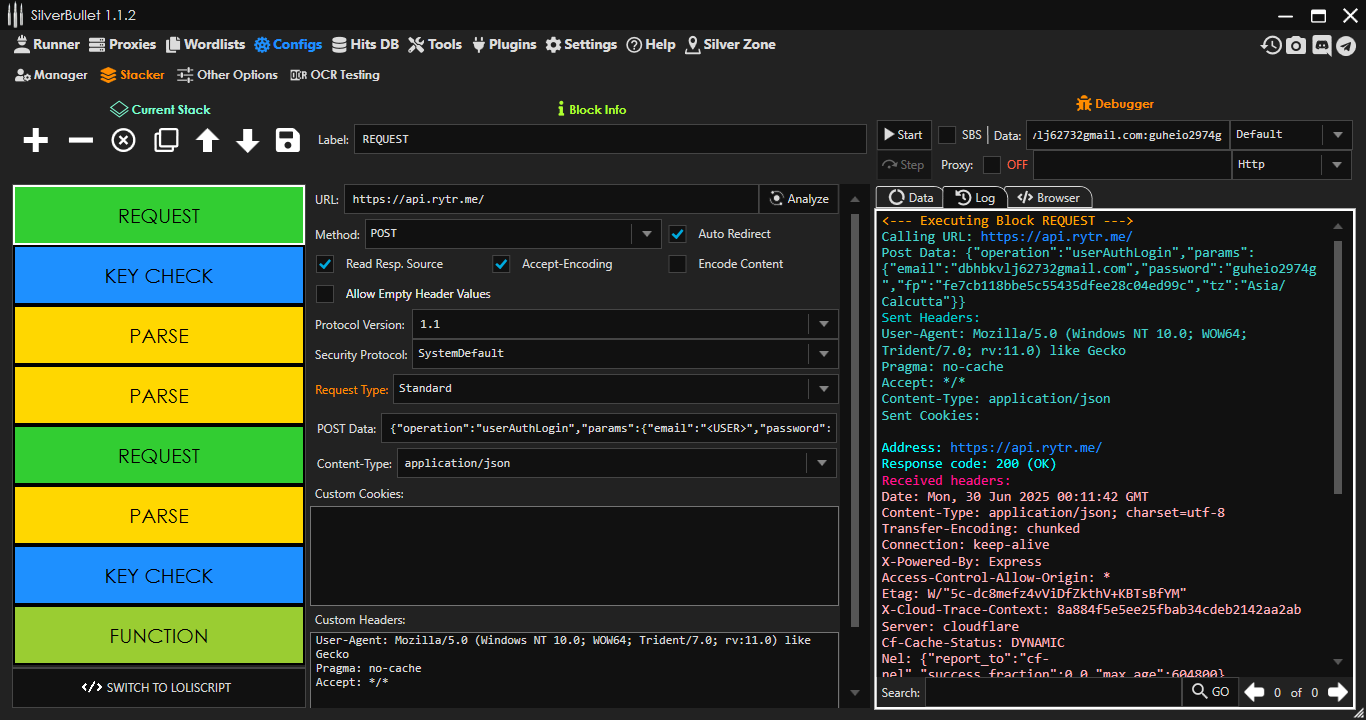Click the plus icon to add block
Image resolution: width=1366 pixels, height=720 pixels.
click(x=36, y=141)
